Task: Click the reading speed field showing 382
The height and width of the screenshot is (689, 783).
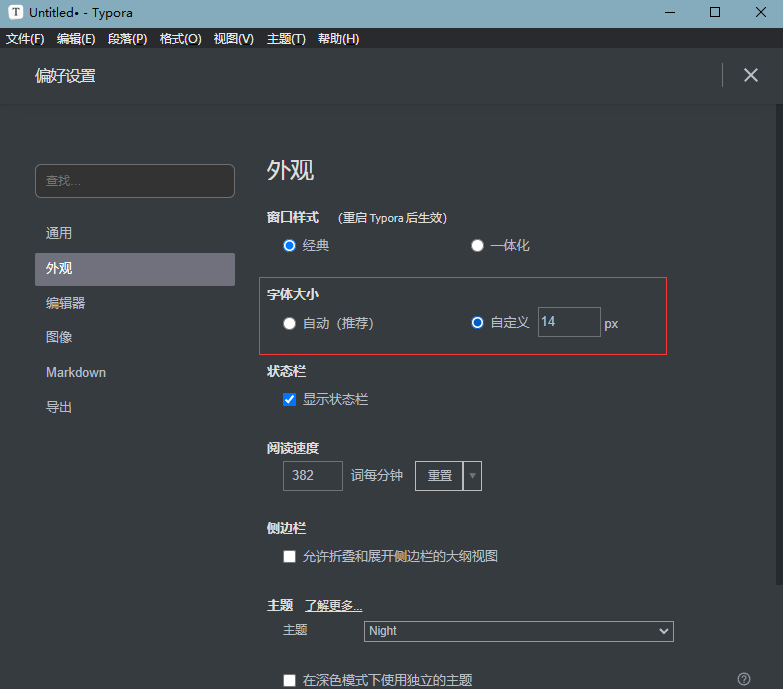Action: click(313, 476)
